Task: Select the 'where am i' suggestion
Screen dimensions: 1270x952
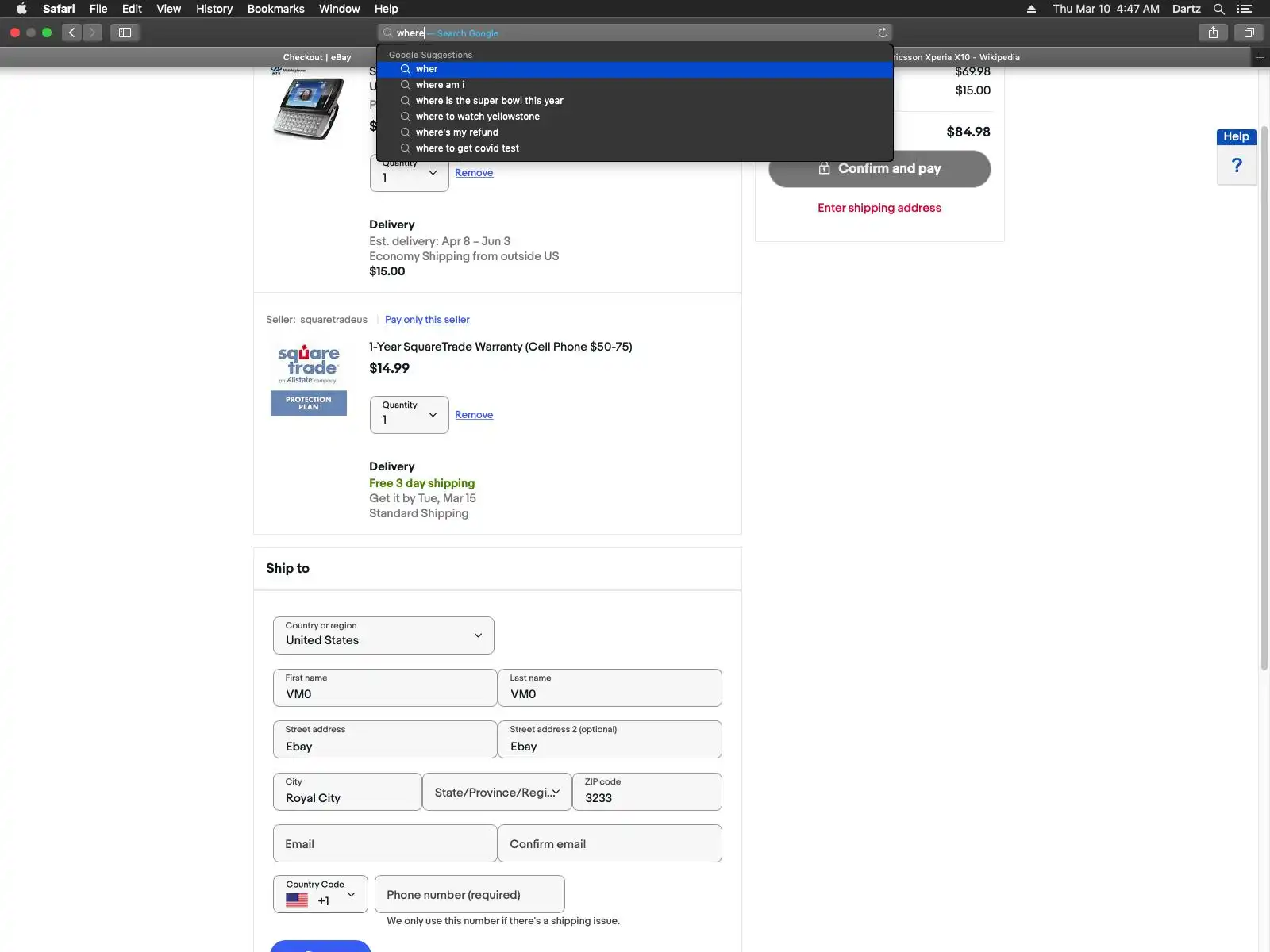Action: pos(635,85)
